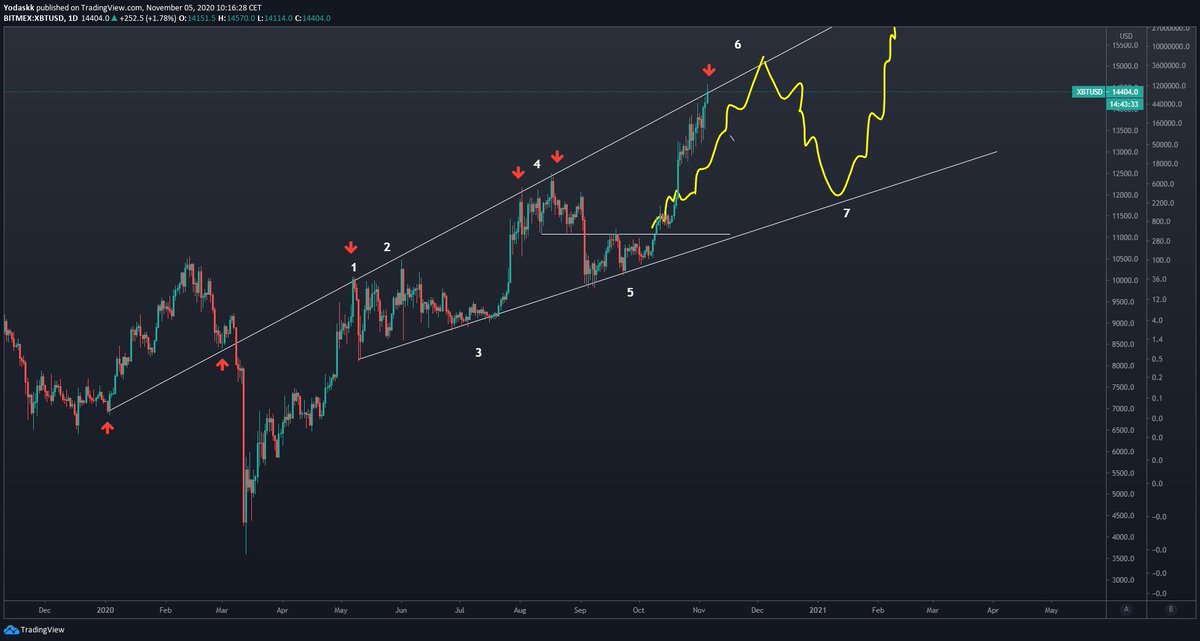The image size is (1200, 641).
Task: Toggle the highlighted XBTUSD price label
Action: (1090, 91)
